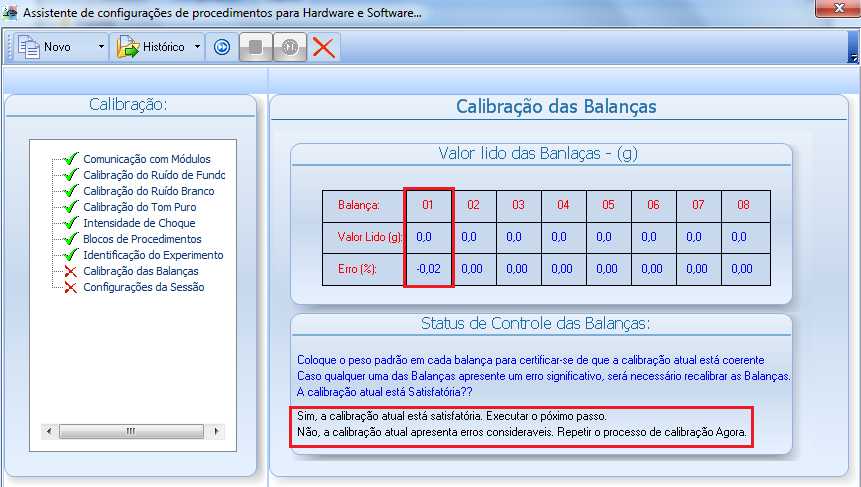Select Intensidade de Choque step
861x487 pixels.
coord(139,222)
